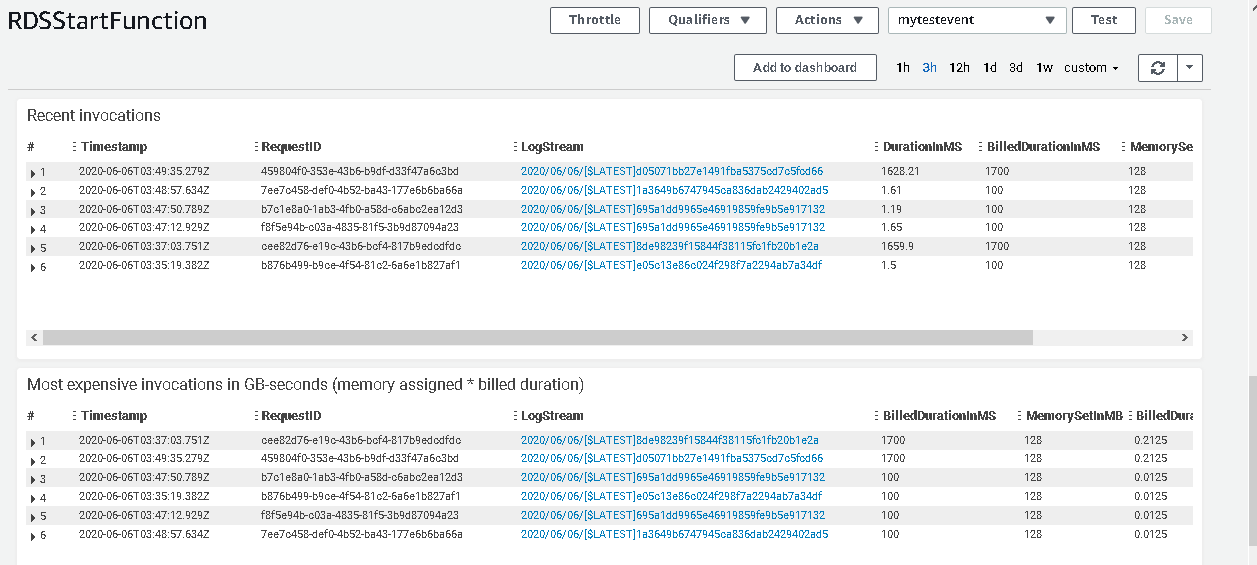Expand row 3 in Most expensive invocations
Image resolution: width=1257 pixels, height=565 pixels.
click(33, 479)
